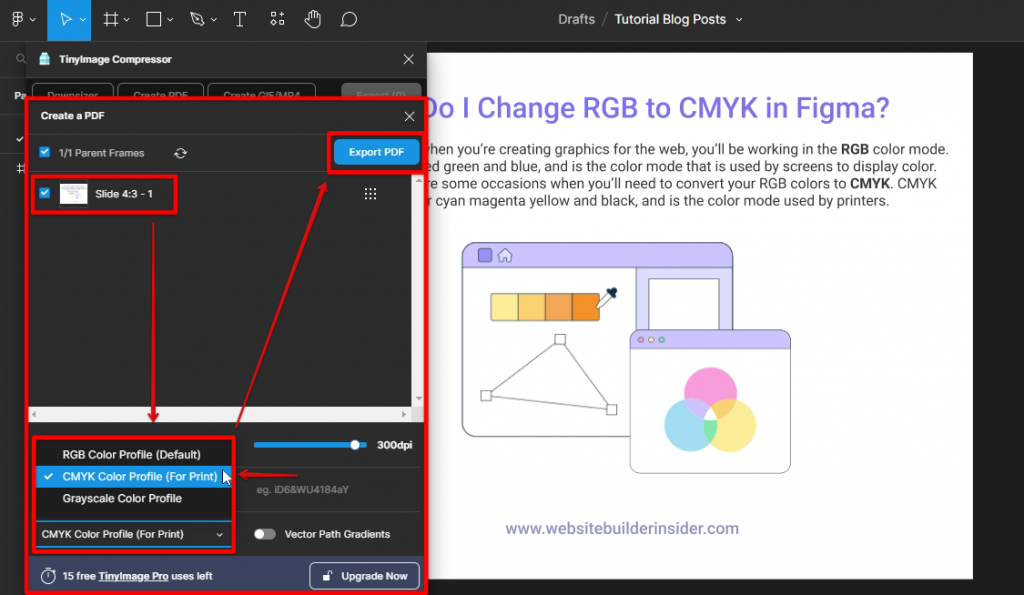
Task: Open the Shape tool dropdown arrow
Action: (171, 19)
